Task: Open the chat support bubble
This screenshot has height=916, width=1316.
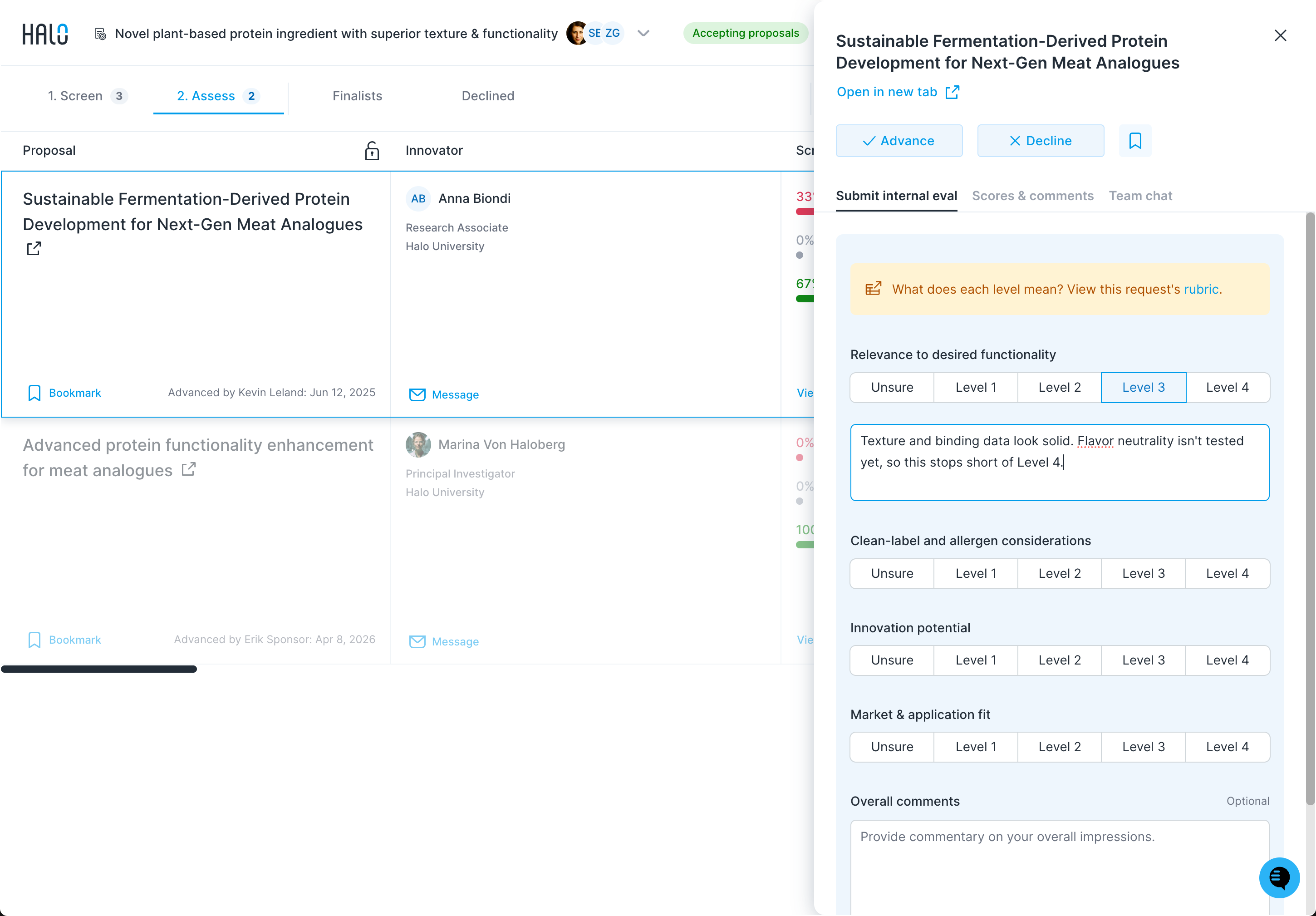Action: 1279,877
